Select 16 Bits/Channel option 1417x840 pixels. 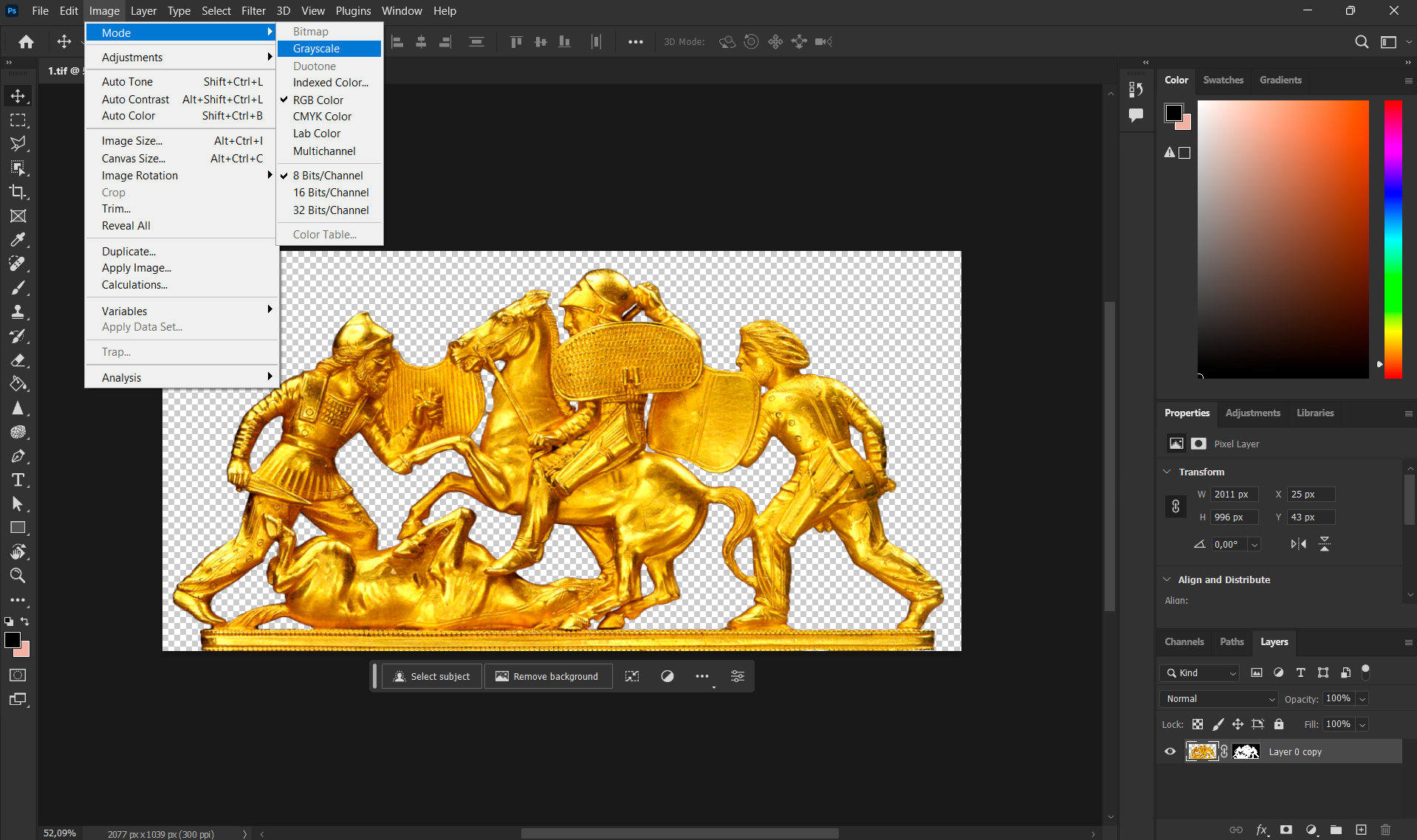click(329, 193)
